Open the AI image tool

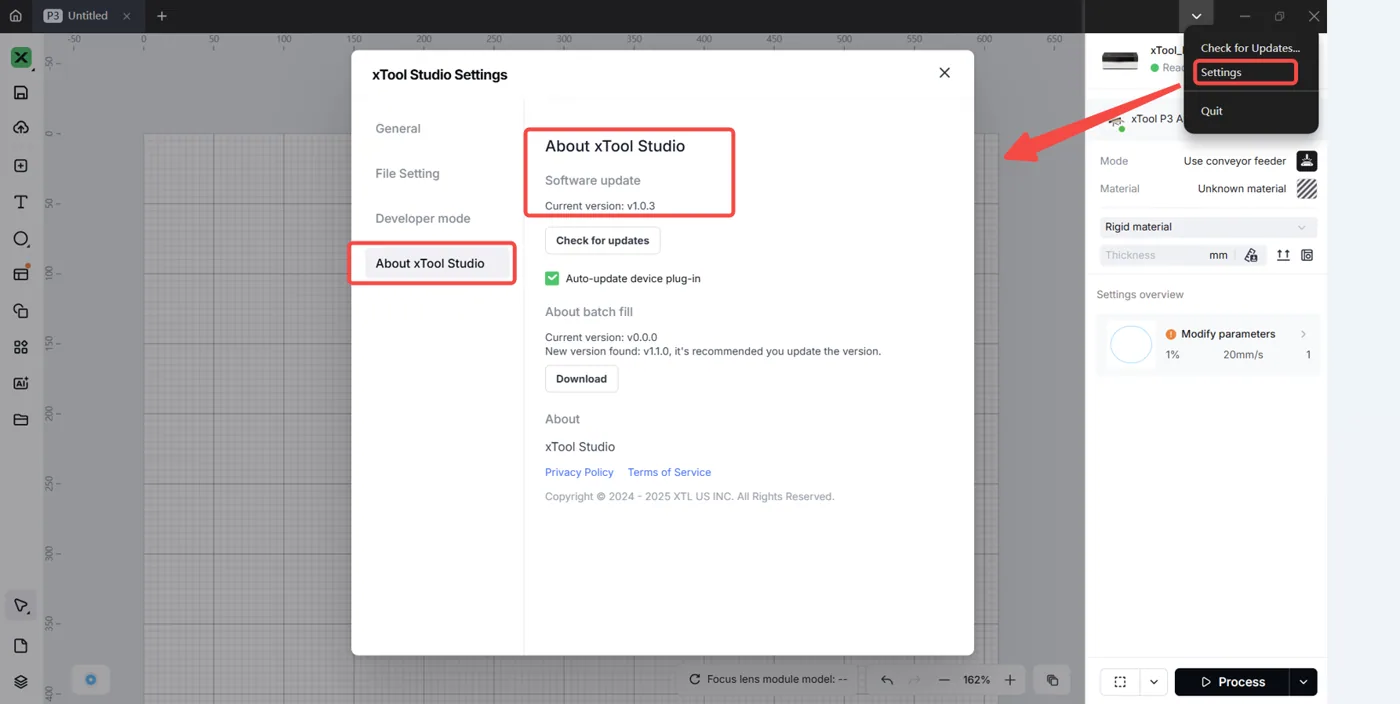21,384
